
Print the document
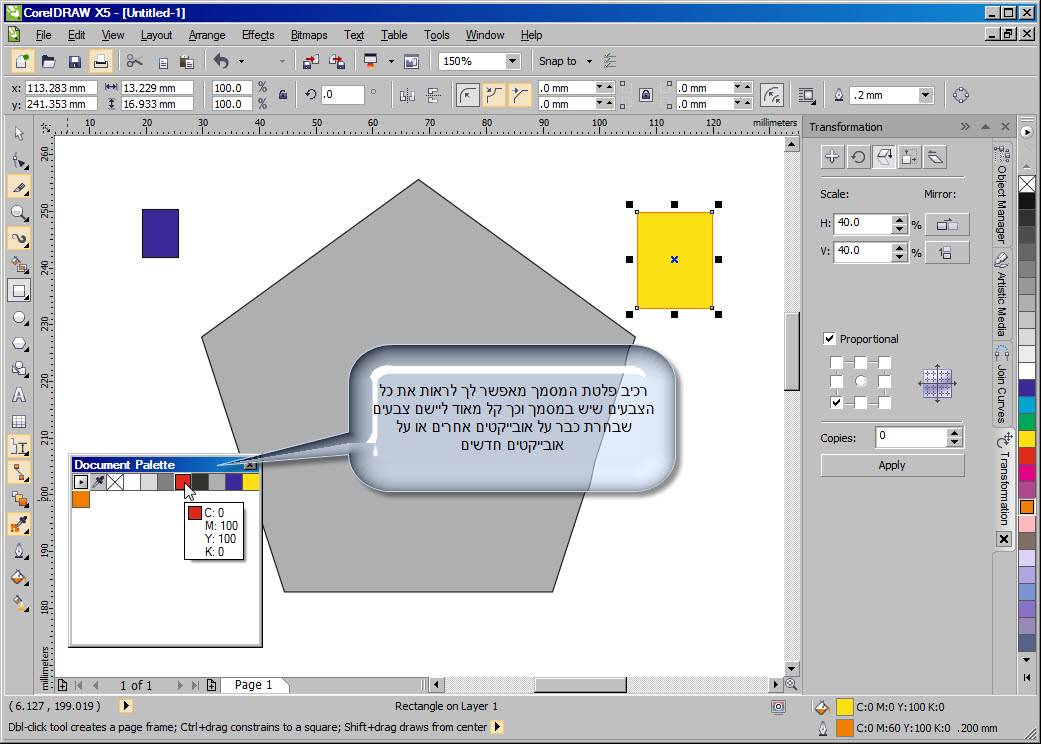coord(101,62)
